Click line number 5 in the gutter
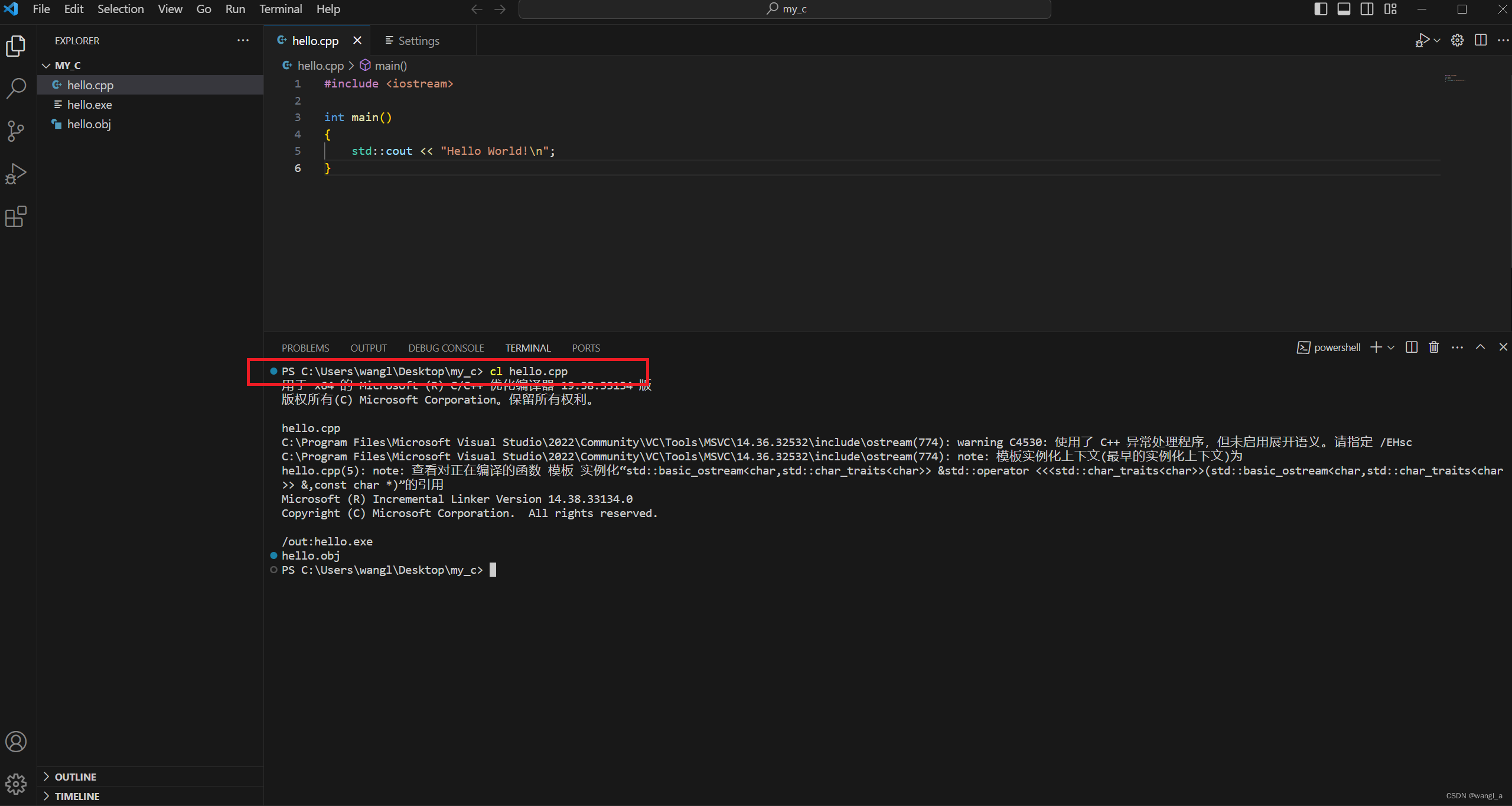This screenshot has width=1512, height=806. click(298, 151)
